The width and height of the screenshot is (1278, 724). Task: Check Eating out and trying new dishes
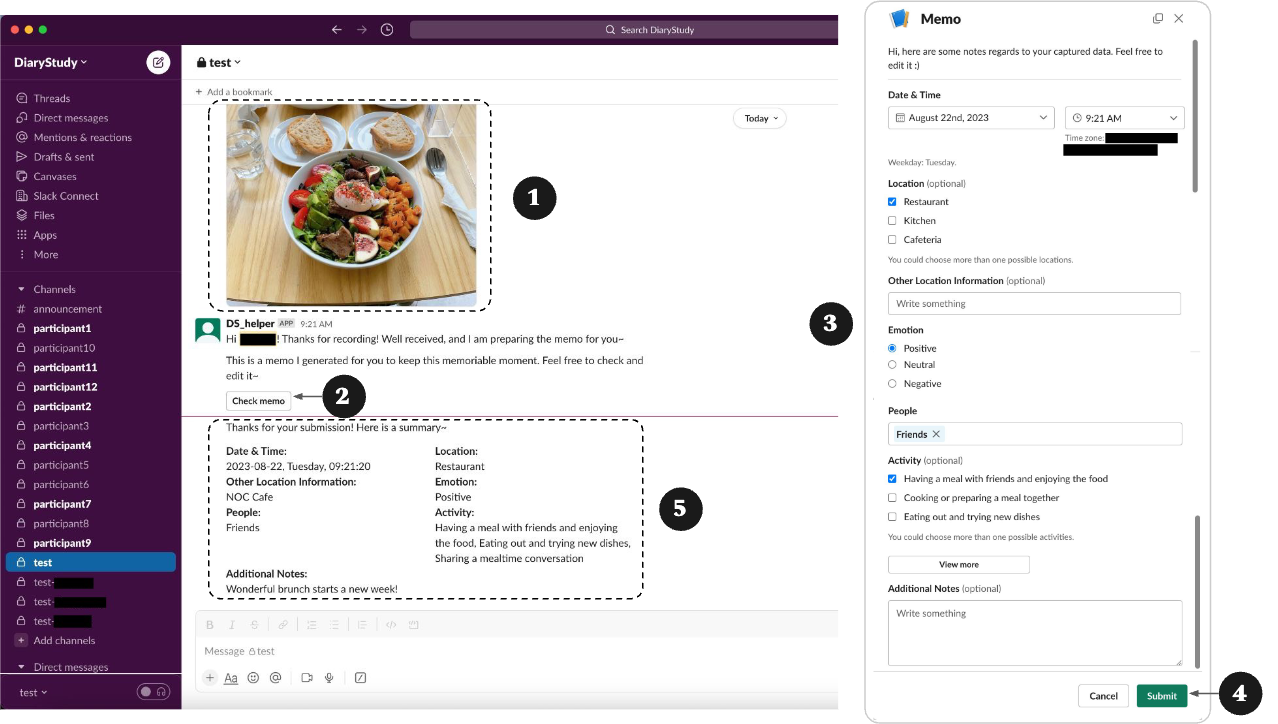[893, 517]
